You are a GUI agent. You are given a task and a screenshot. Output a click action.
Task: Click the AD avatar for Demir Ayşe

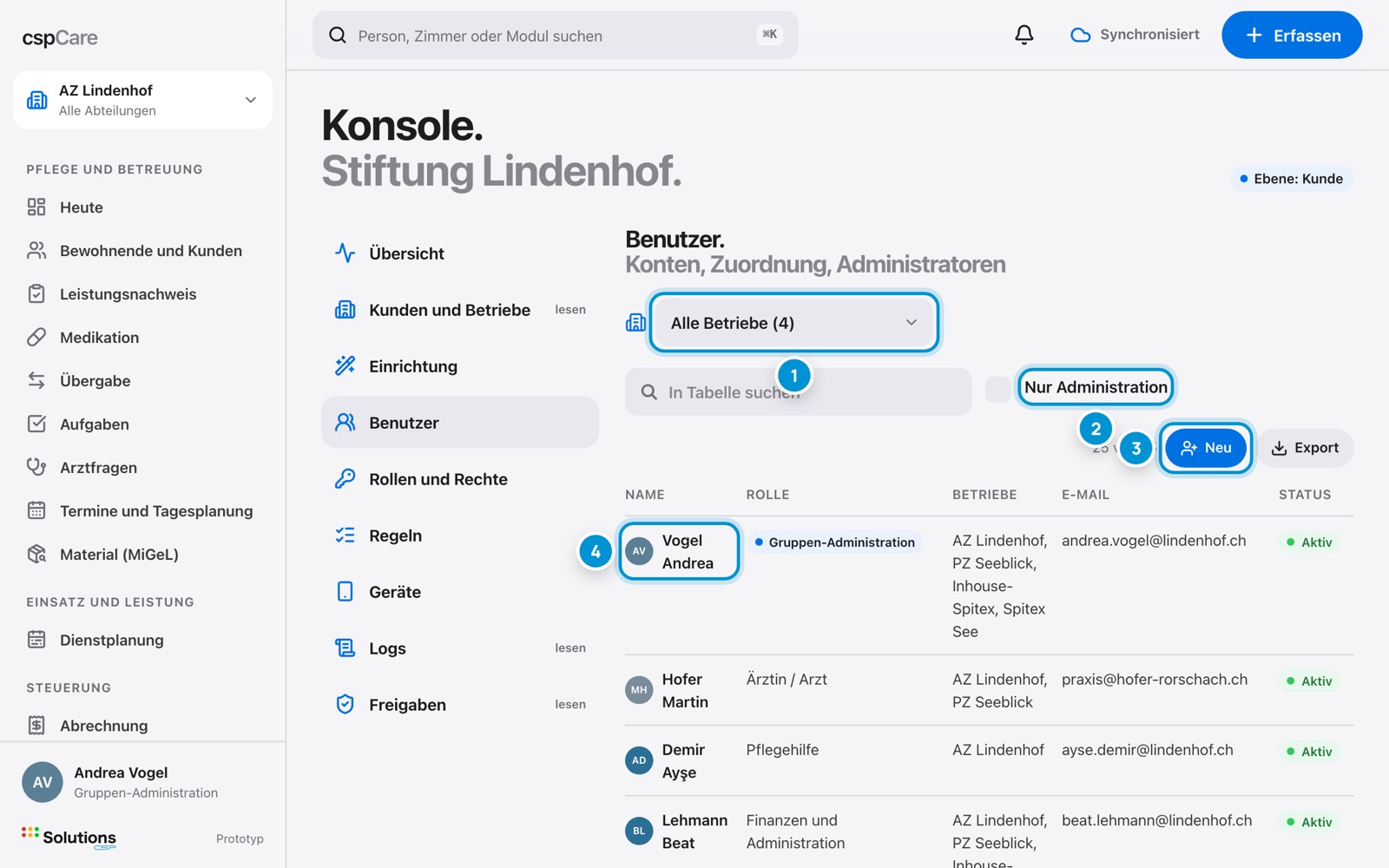[x=639, y=760]
